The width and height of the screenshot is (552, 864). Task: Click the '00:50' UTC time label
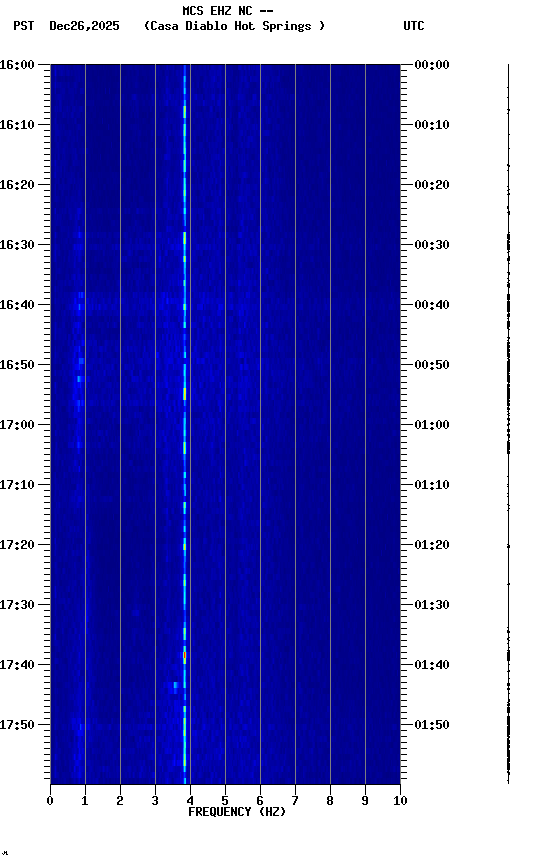[432, 365]
